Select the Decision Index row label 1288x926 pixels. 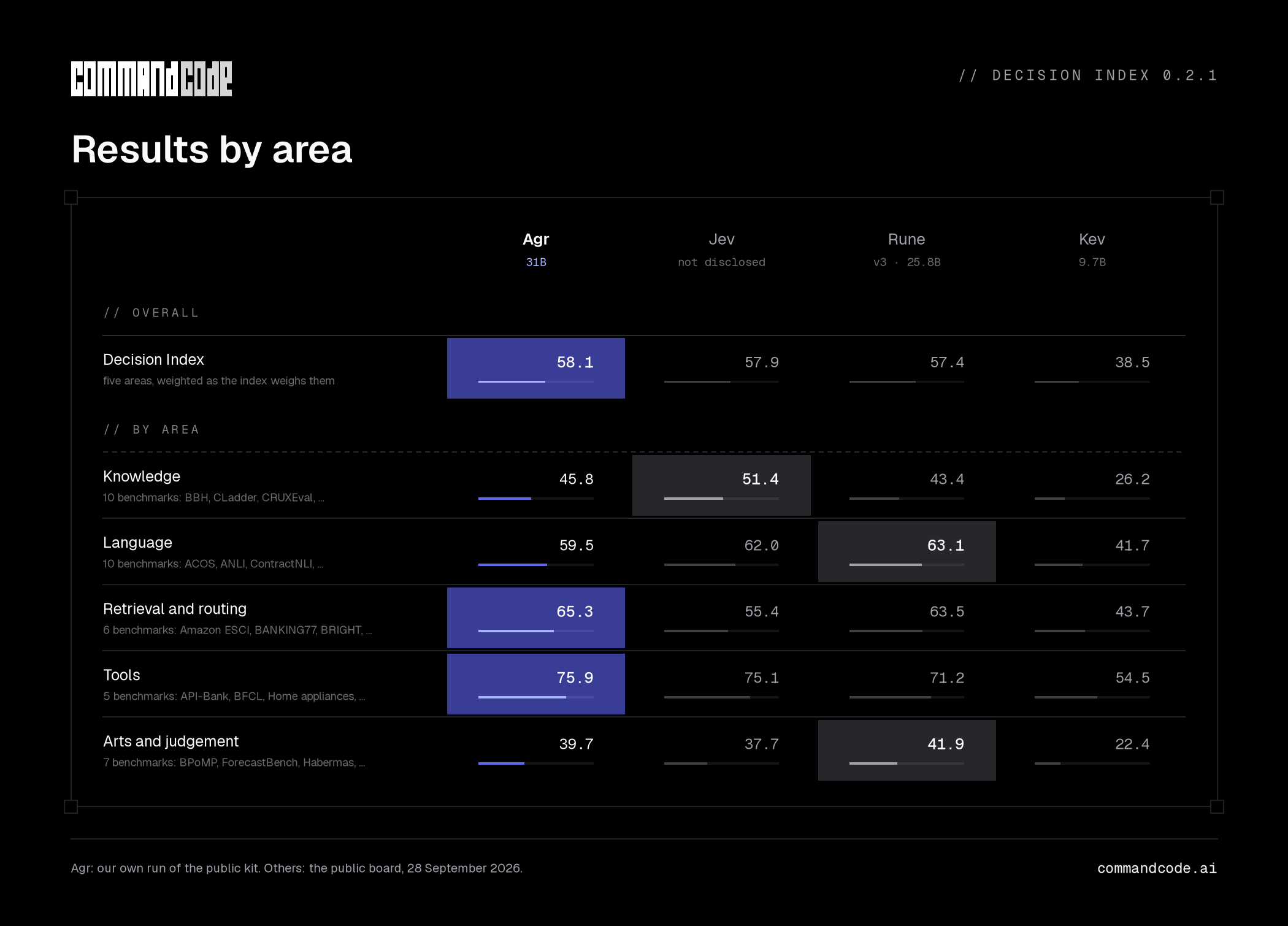pos(153,359)
